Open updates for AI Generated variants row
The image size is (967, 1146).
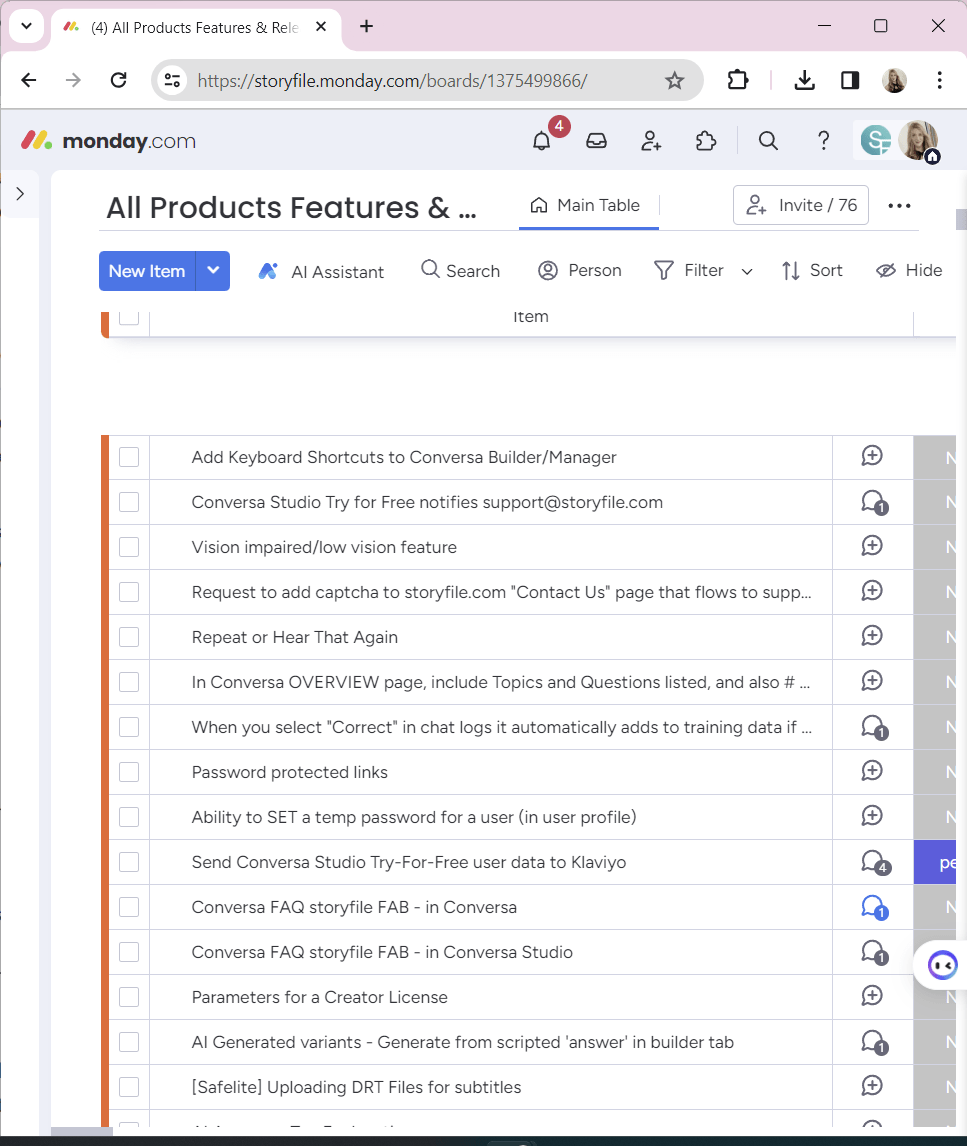[x=874, y=1042]
